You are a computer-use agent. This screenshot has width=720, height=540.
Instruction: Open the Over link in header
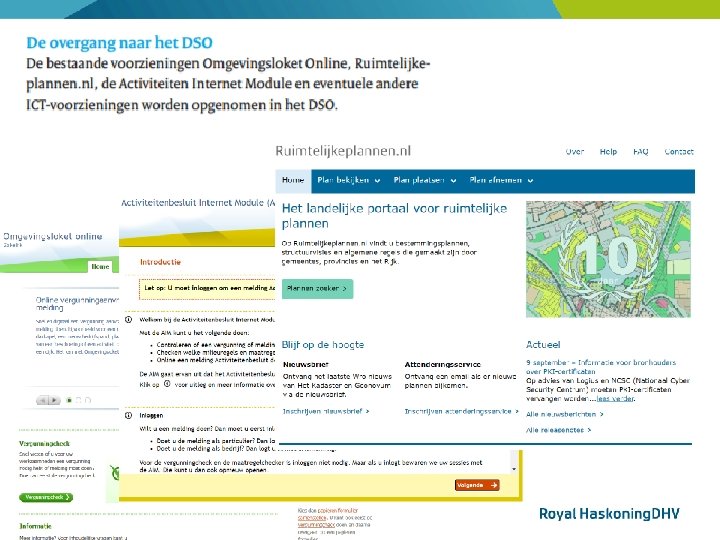pyautogui.click(x=574, y=152)
